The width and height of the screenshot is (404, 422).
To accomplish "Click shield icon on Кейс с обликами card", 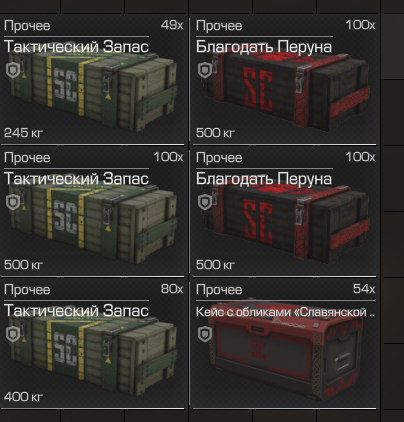I will pos(205,334).
